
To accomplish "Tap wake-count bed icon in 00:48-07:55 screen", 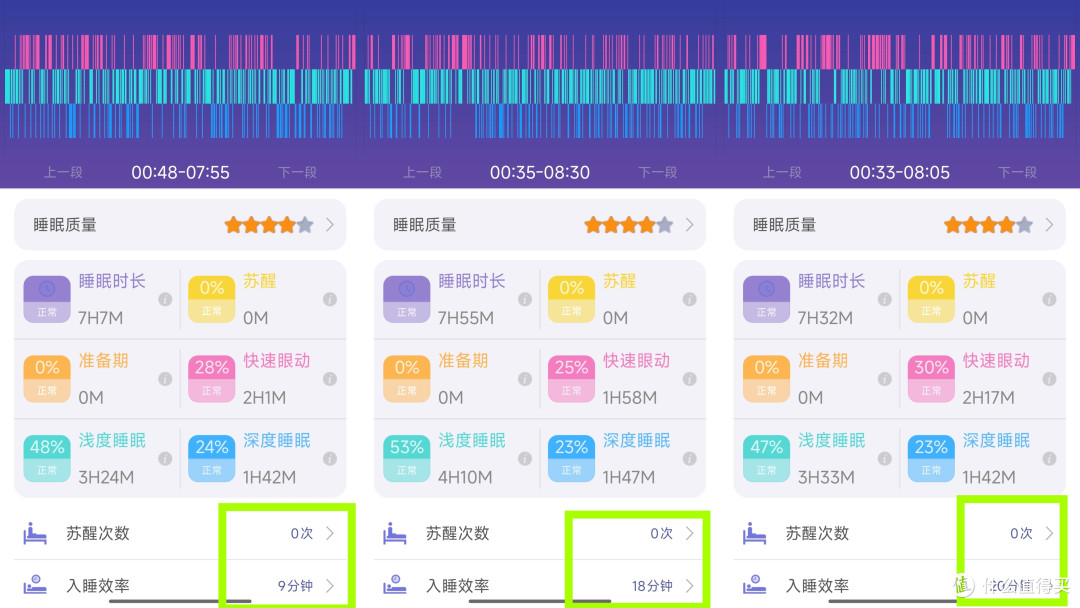I will (x=35, y=533).
